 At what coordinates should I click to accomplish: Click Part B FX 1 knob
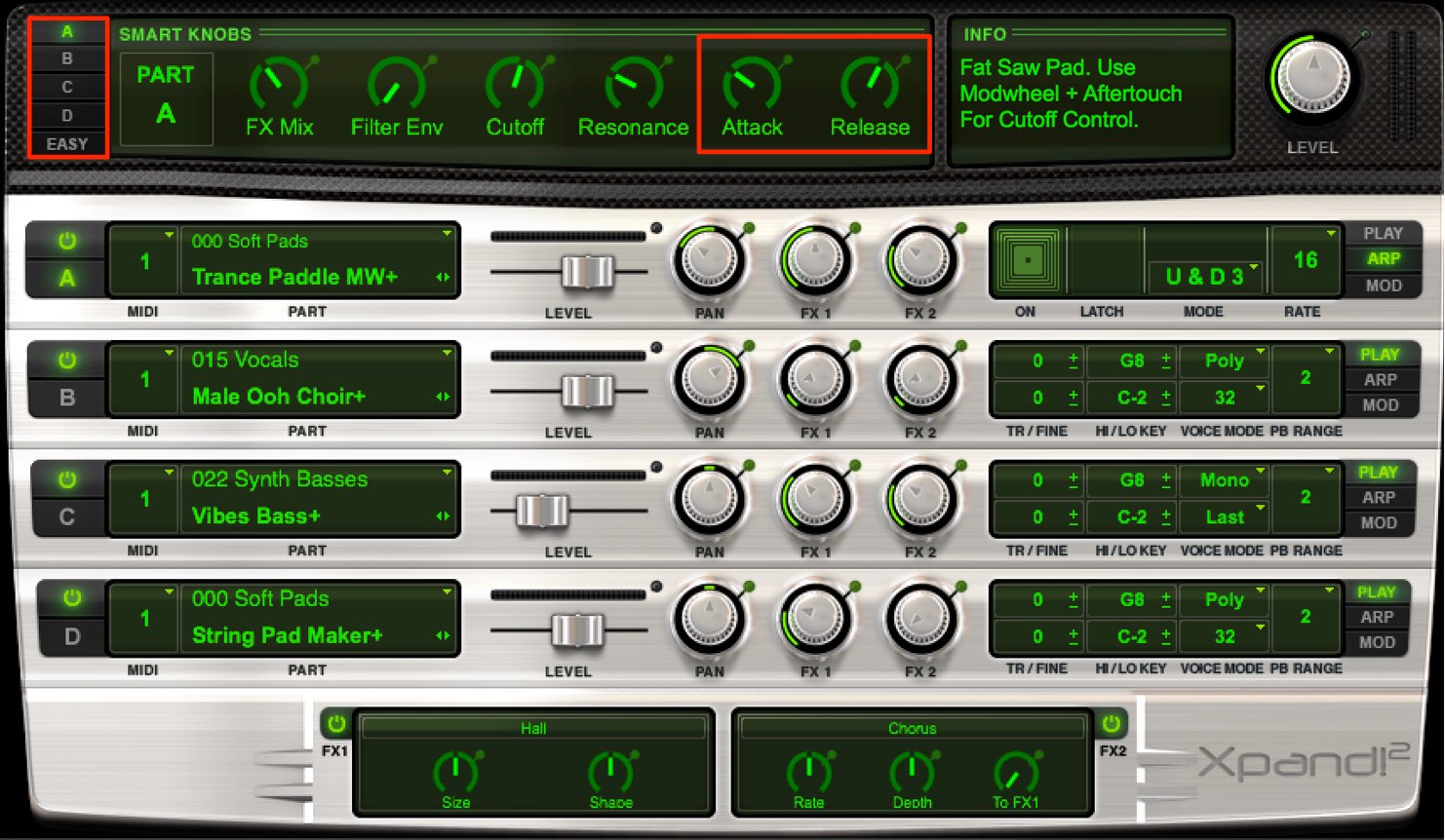pyautogui.click(x=815, y=379)
